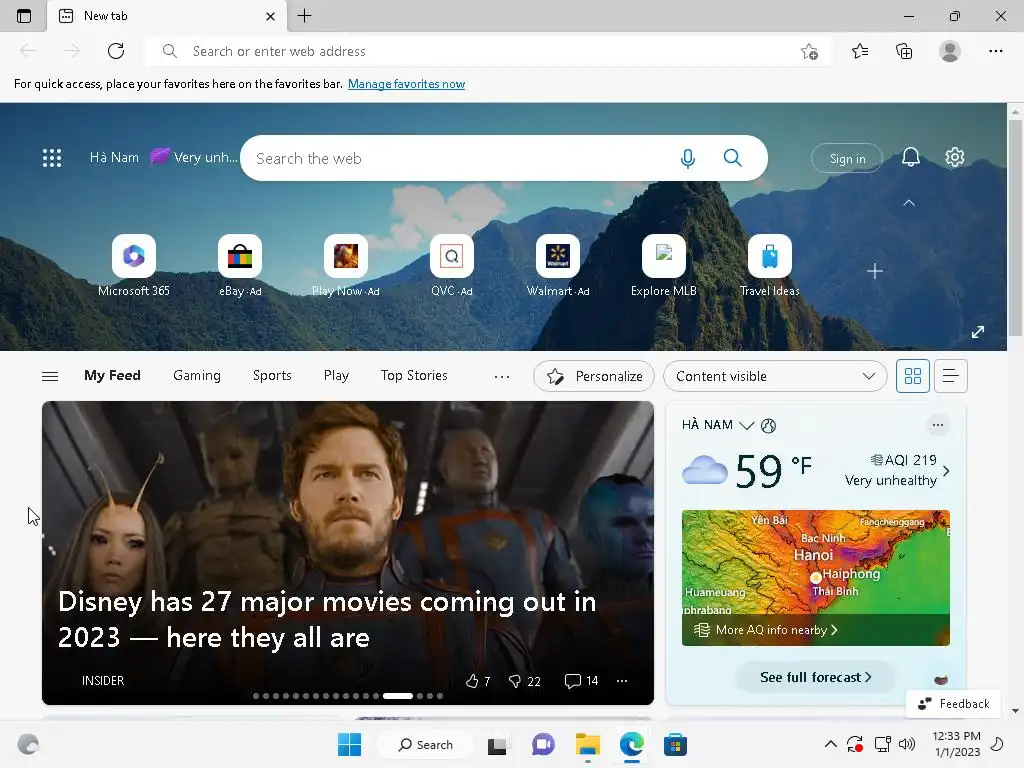Click the Sign in button

click(x=847, y=158)
